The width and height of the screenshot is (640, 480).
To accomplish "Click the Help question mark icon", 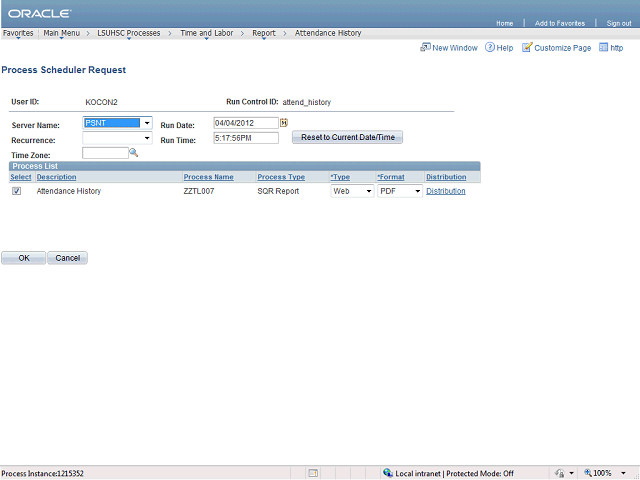I will (x=489, y=47).
